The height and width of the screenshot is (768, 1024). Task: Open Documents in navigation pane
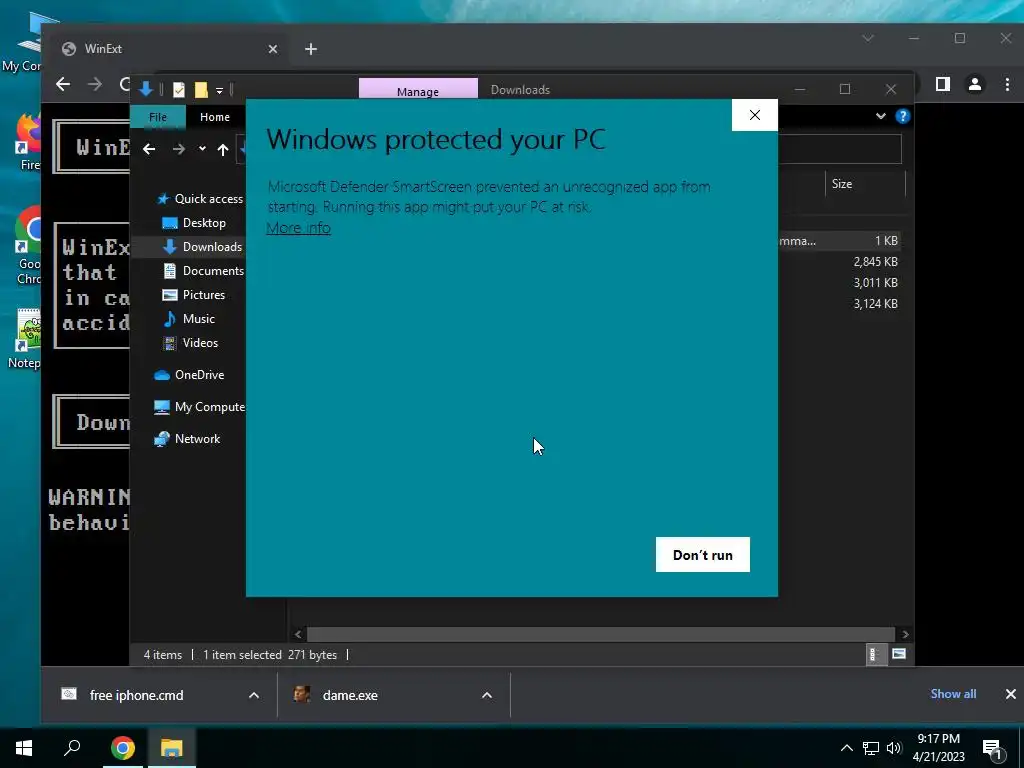203,270
